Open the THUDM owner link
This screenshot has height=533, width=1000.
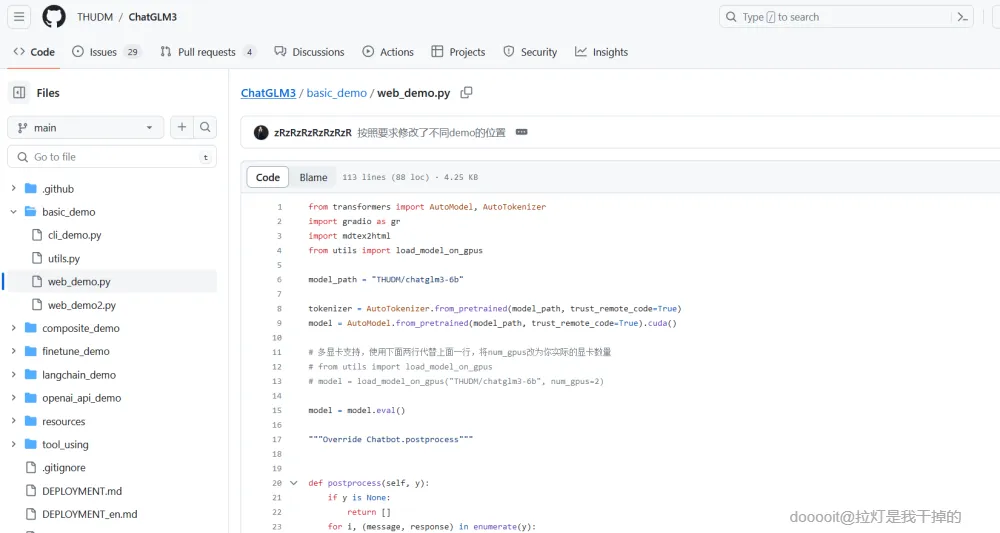(95, 17)
